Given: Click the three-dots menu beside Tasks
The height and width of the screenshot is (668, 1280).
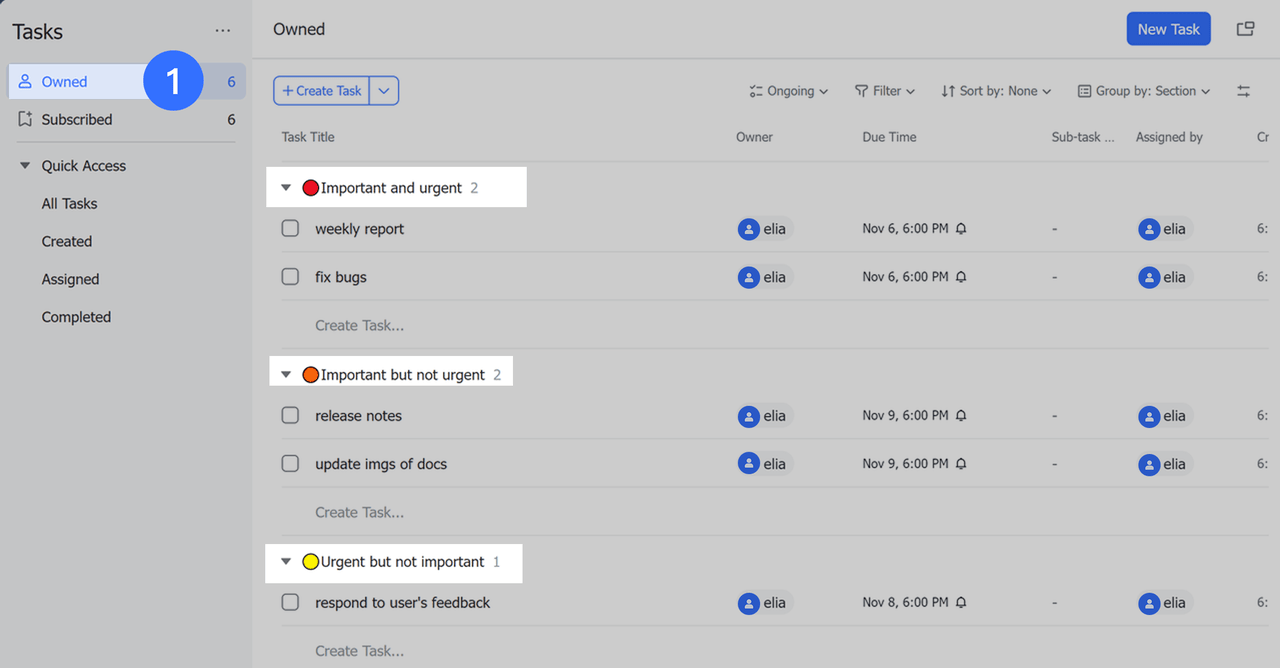Looking at the screenshot, I should (x=222, y=31).
